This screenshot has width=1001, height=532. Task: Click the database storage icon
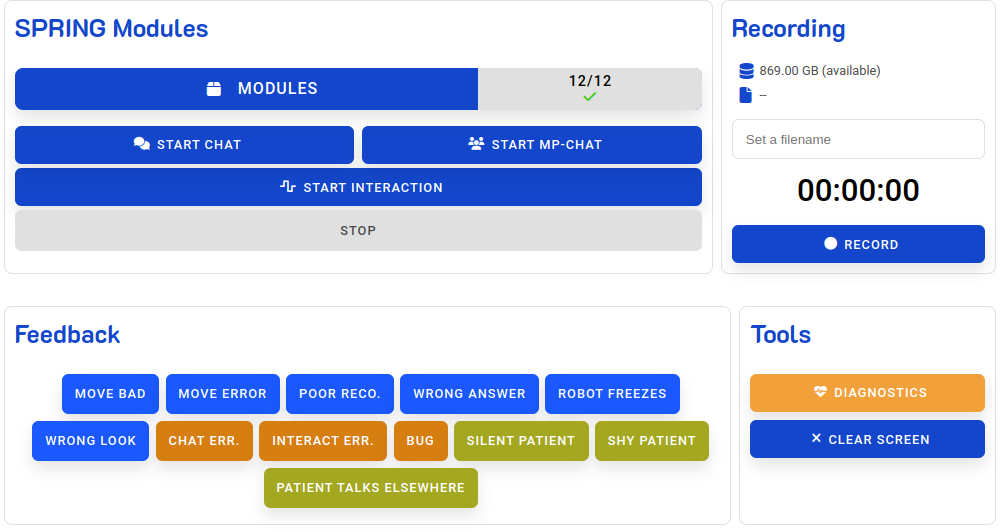(x=746, y=71)
